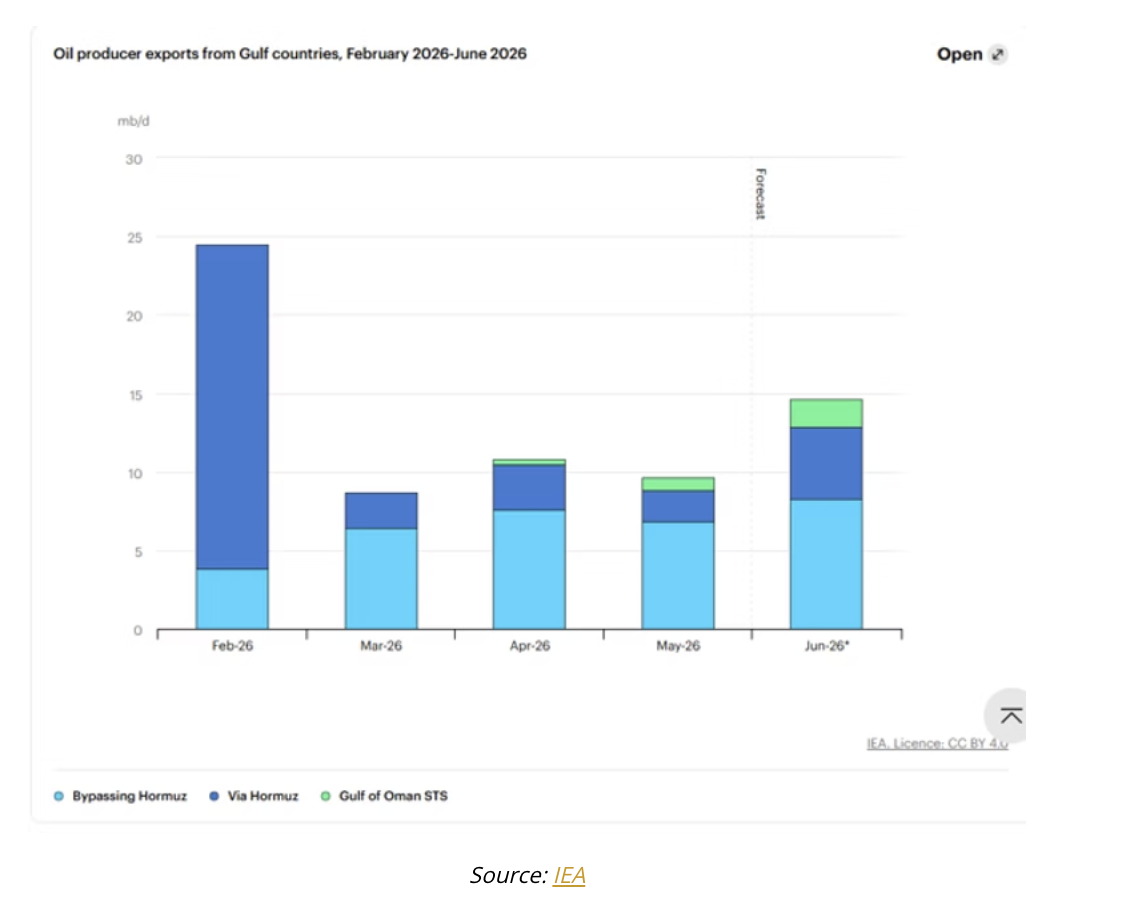Viewport: 1134px width, 904px height.
Task: Click the 15 value on the y-axis
Action: point(135,396)
